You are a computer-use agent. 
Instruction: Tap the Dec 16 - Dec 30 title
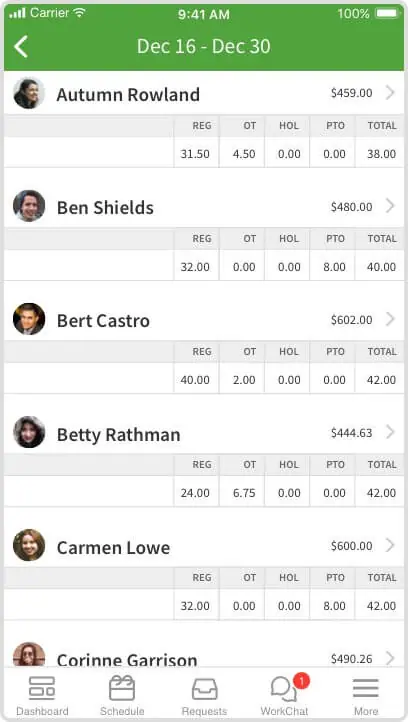[204, 47]
